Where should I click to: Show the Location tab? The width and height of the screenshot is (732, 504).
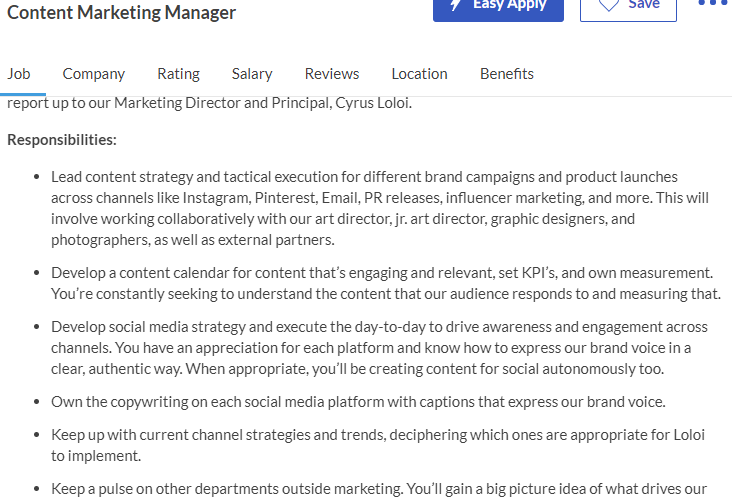(420, 74)
